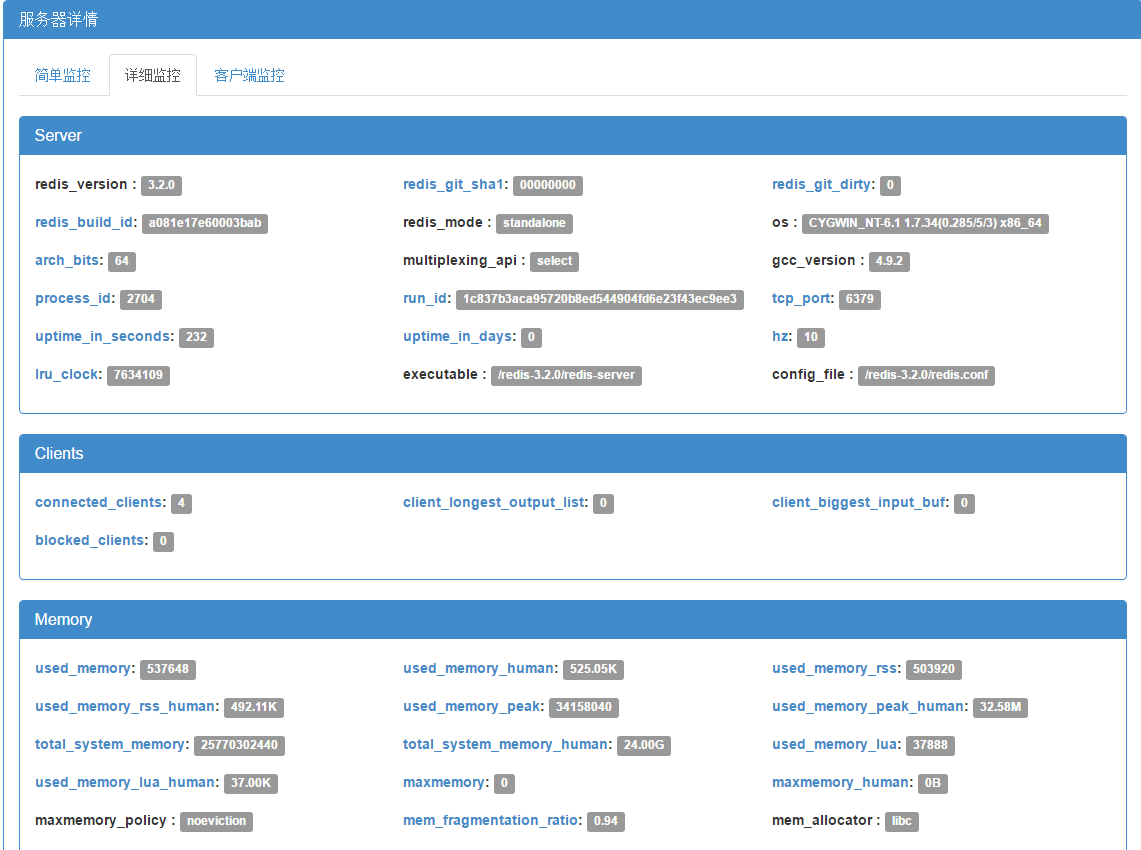Click the redis_build_id link
Viewport: 1141px width, 850px height.
[x=84, y=222]
